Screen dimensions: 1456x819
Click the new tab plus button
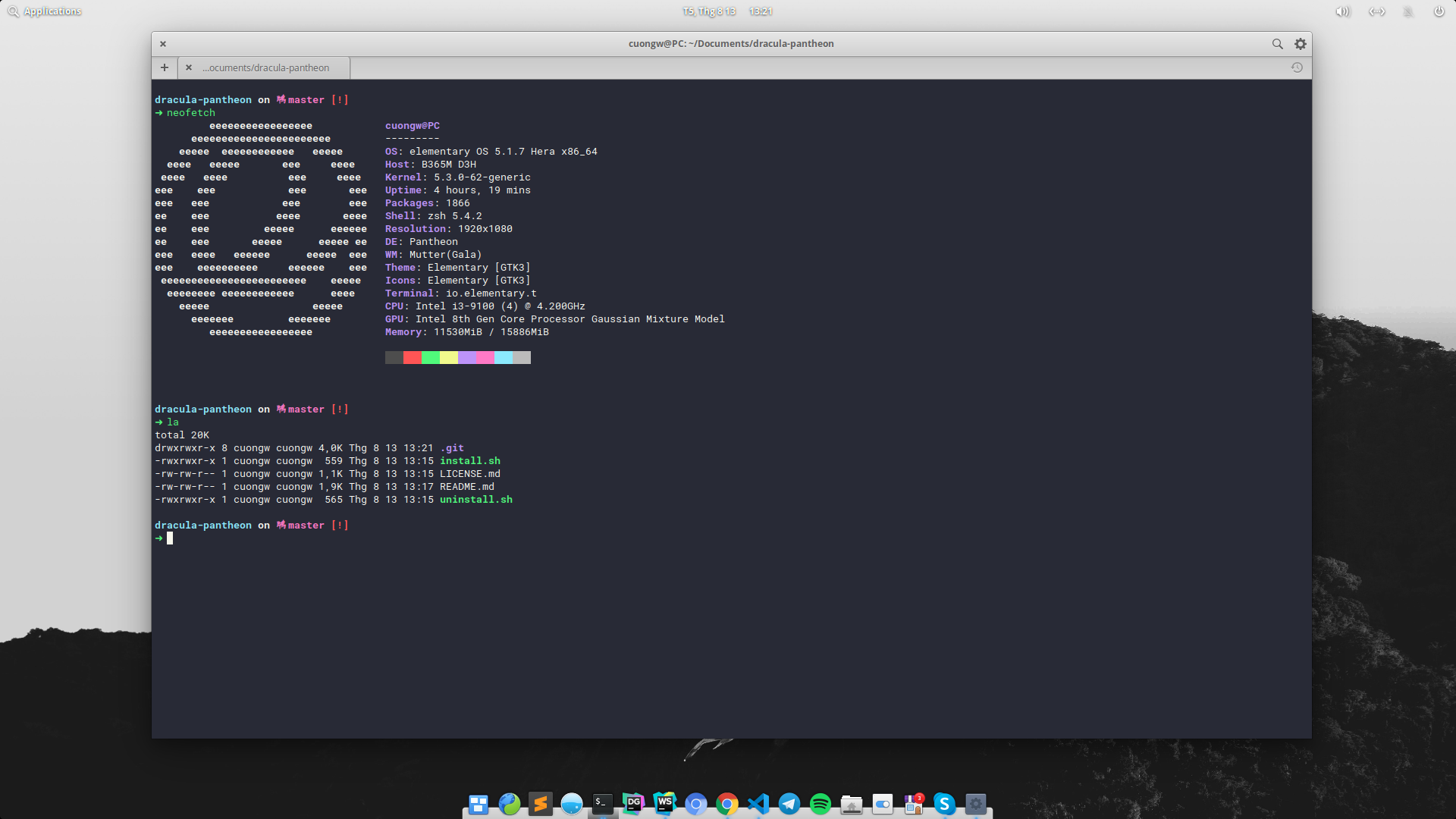coord(164,67)
